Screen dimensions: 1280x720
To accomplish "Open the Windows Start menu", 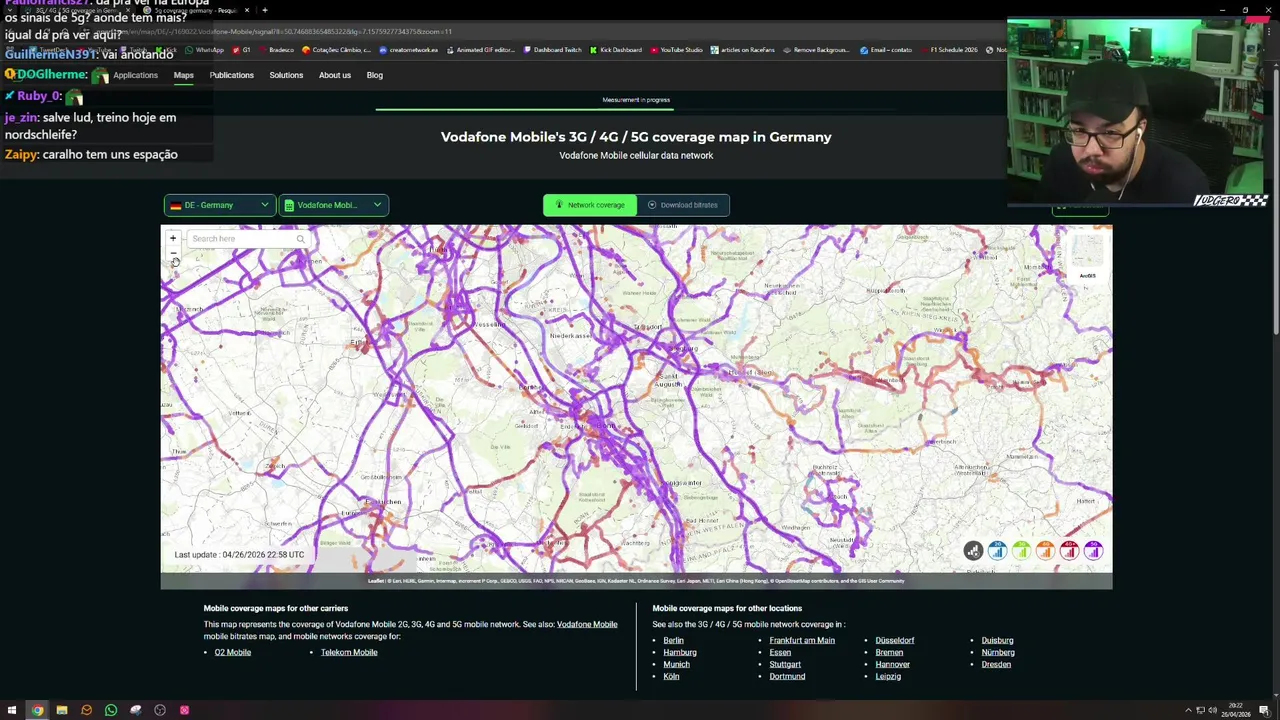I will 12,710.
